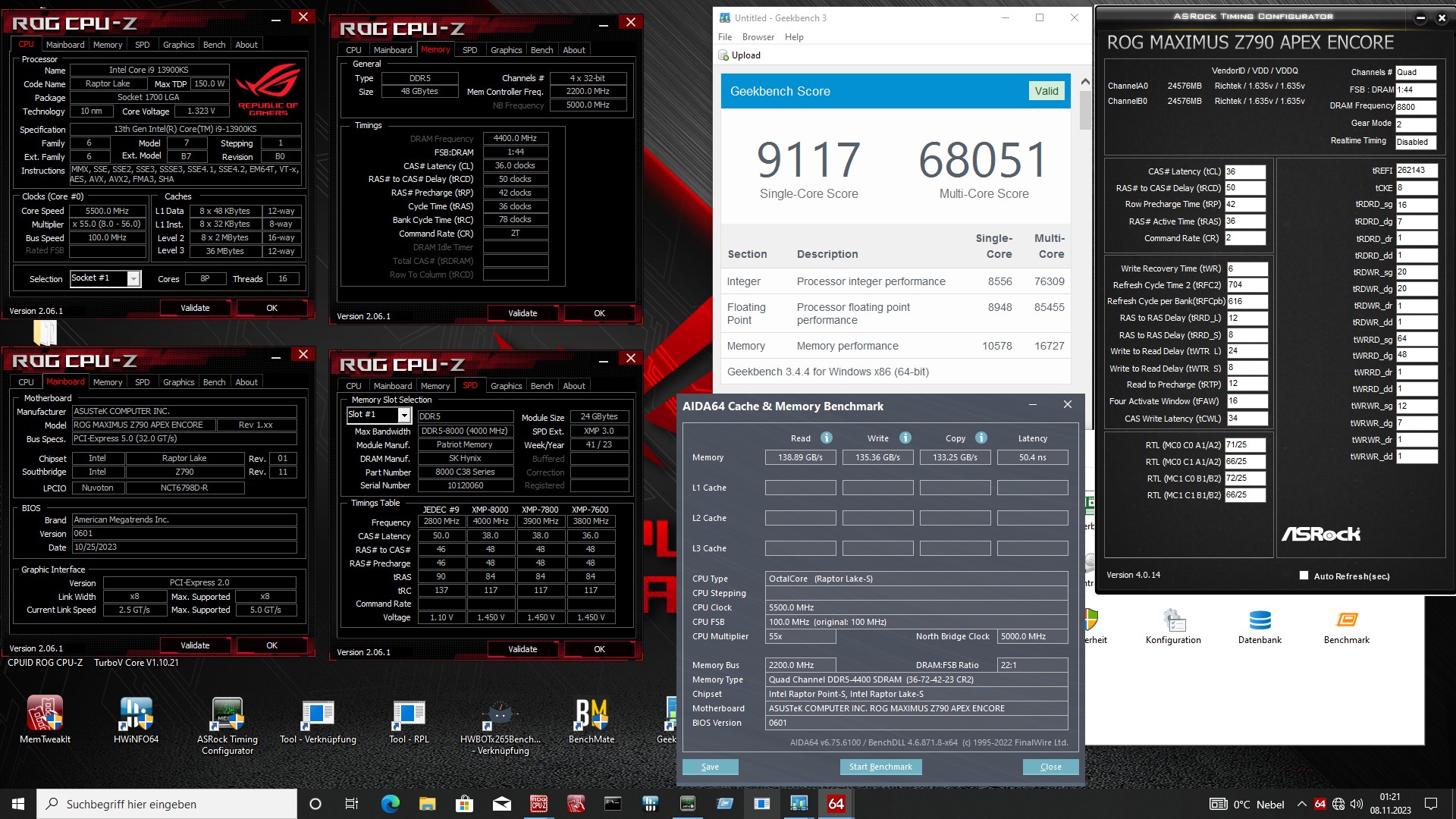Viewport: 1456px width, 819px height.
Task: Edit CAS# Latency (tCL) field in Timing Configurator
Action: 1244,171
